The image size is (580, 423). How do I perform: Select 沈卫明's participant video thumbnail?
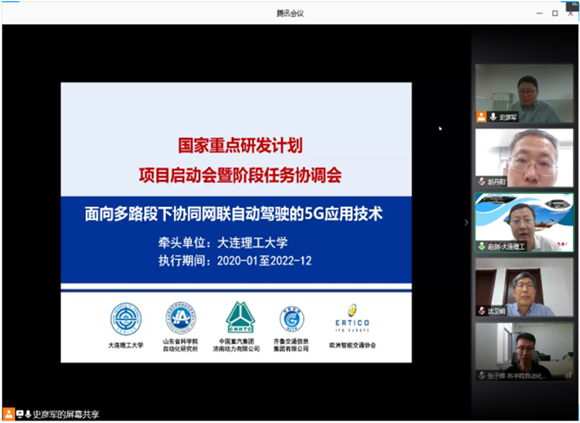524,287
